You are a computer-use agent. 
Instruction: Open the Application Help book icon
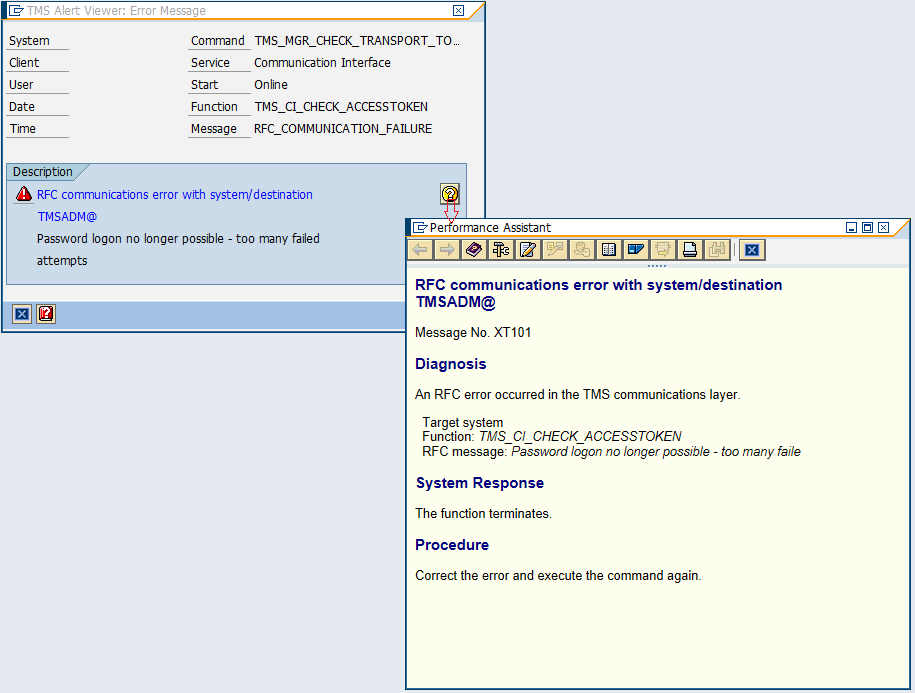[474, 250]
